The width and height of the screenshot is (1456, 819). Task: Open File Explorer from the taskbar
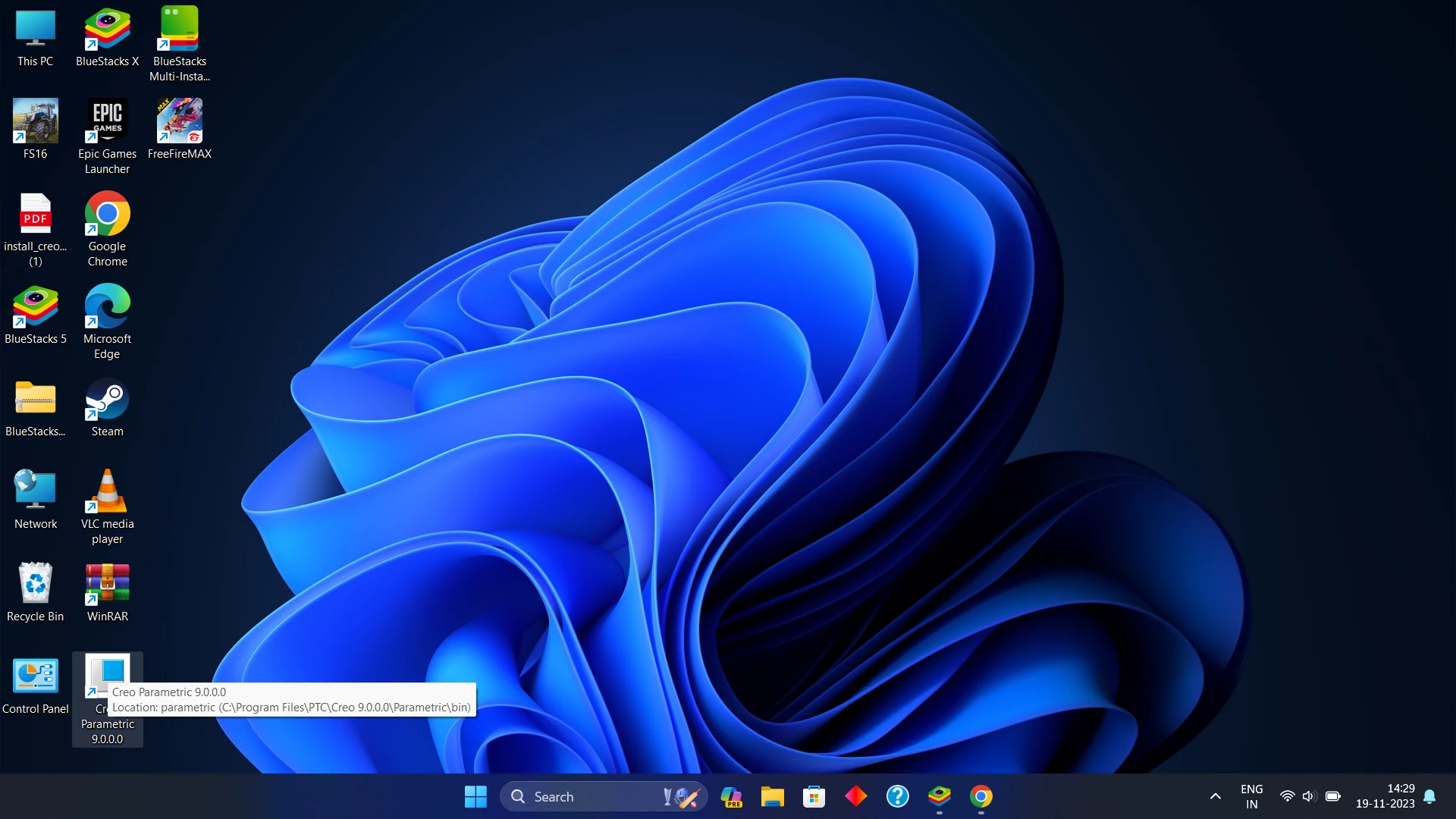pyautogui.click(x=772, y=796)
